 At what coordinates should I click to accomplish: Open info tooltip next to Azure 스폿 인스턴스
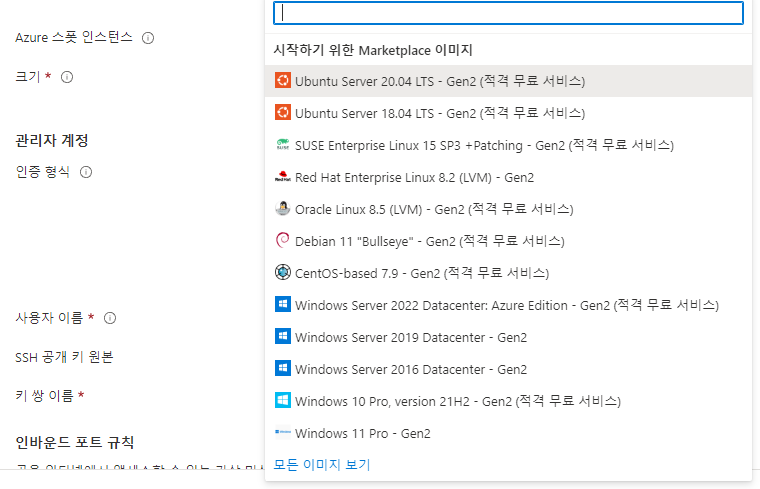click(x=148, y=38)
